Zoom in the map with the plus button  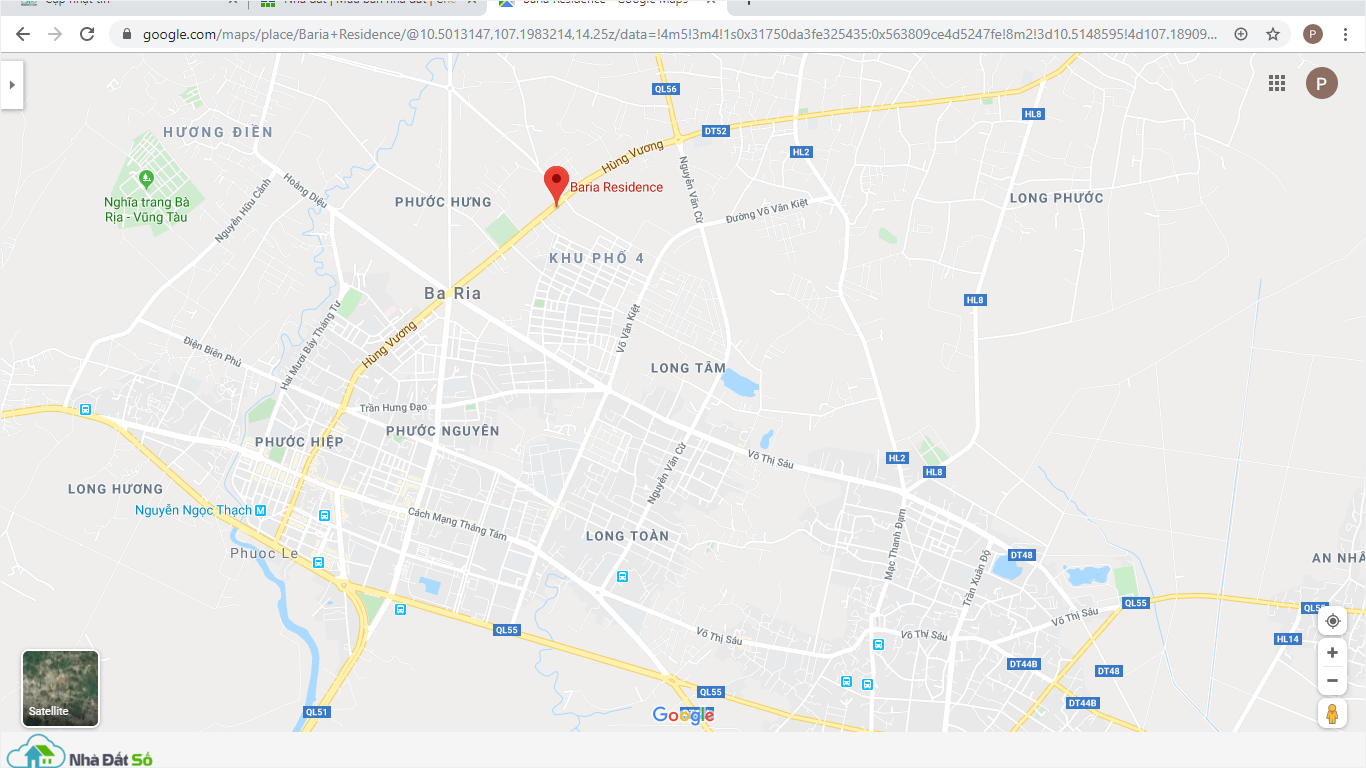tap(1332, 653)
